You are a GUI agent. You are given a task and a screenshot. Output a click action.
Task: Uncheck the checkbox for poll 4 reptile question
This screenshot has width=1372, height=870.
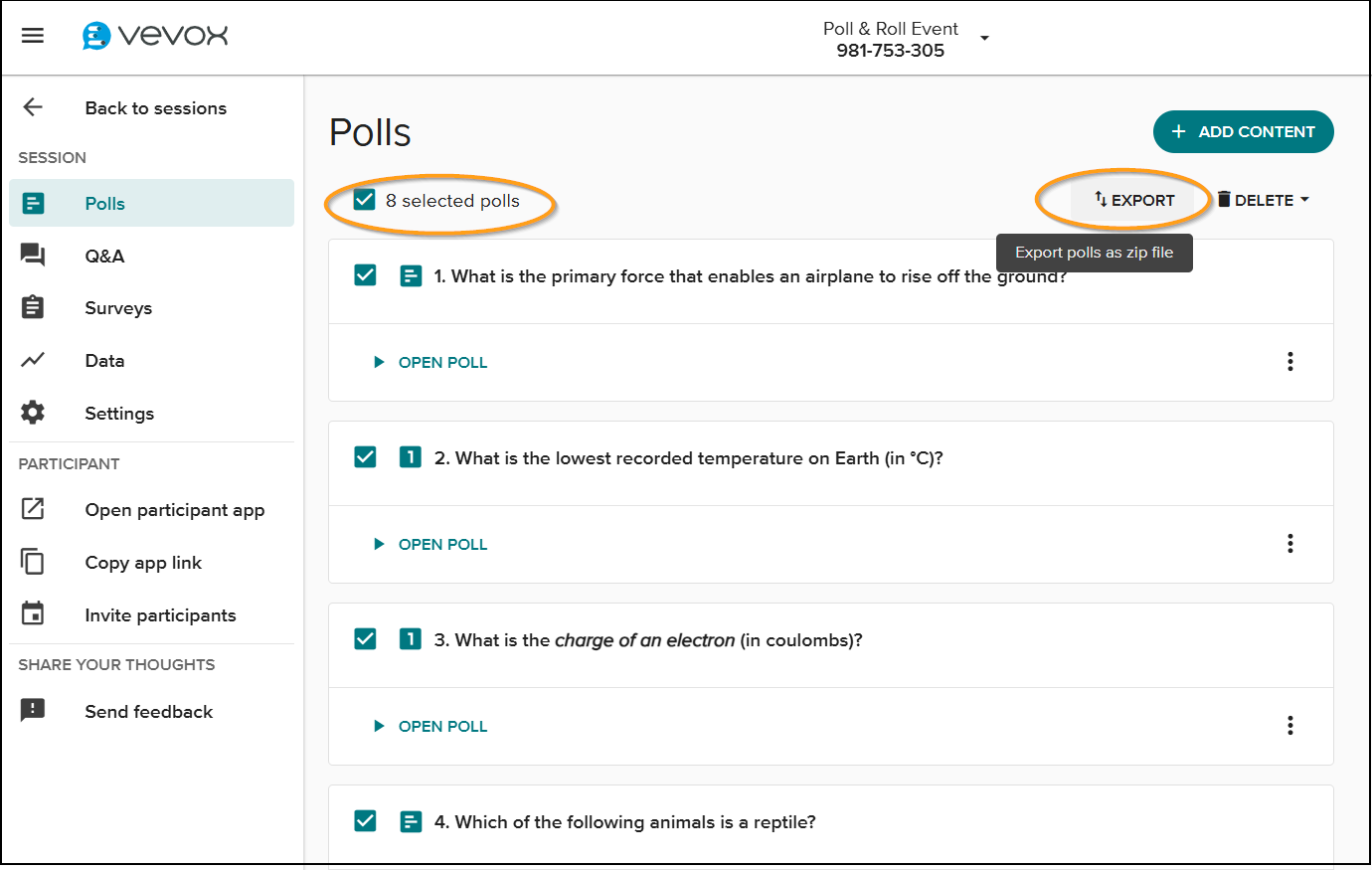point(365,820)
